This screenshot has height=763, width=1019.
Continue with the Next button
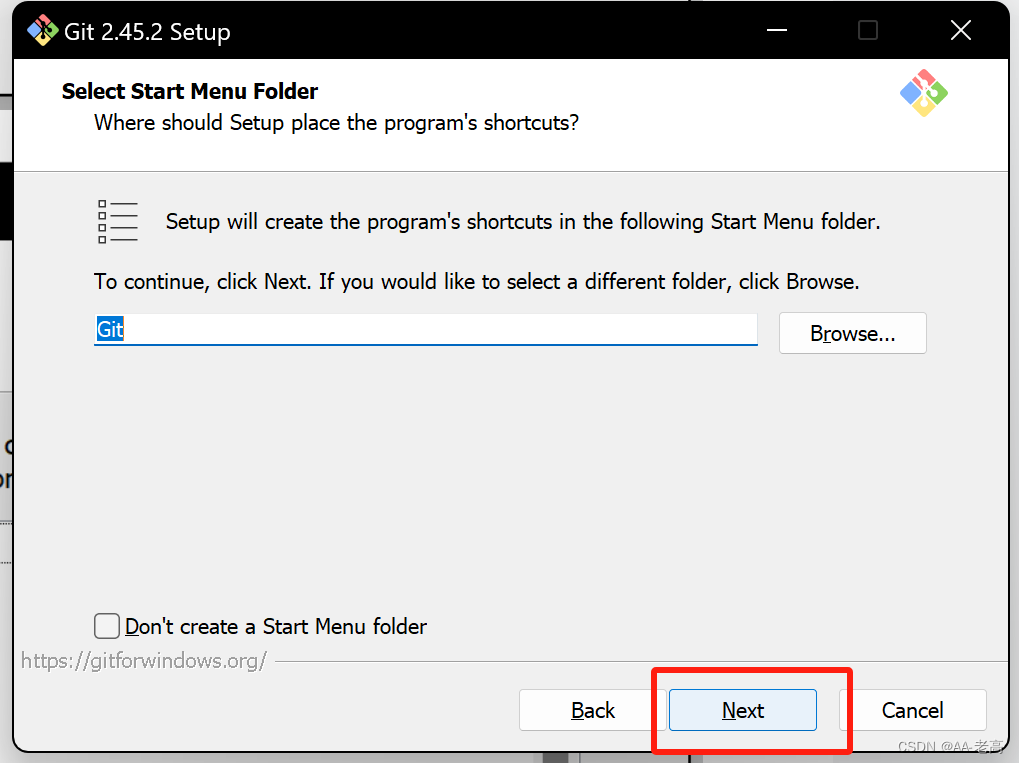[x=743, y=710]
